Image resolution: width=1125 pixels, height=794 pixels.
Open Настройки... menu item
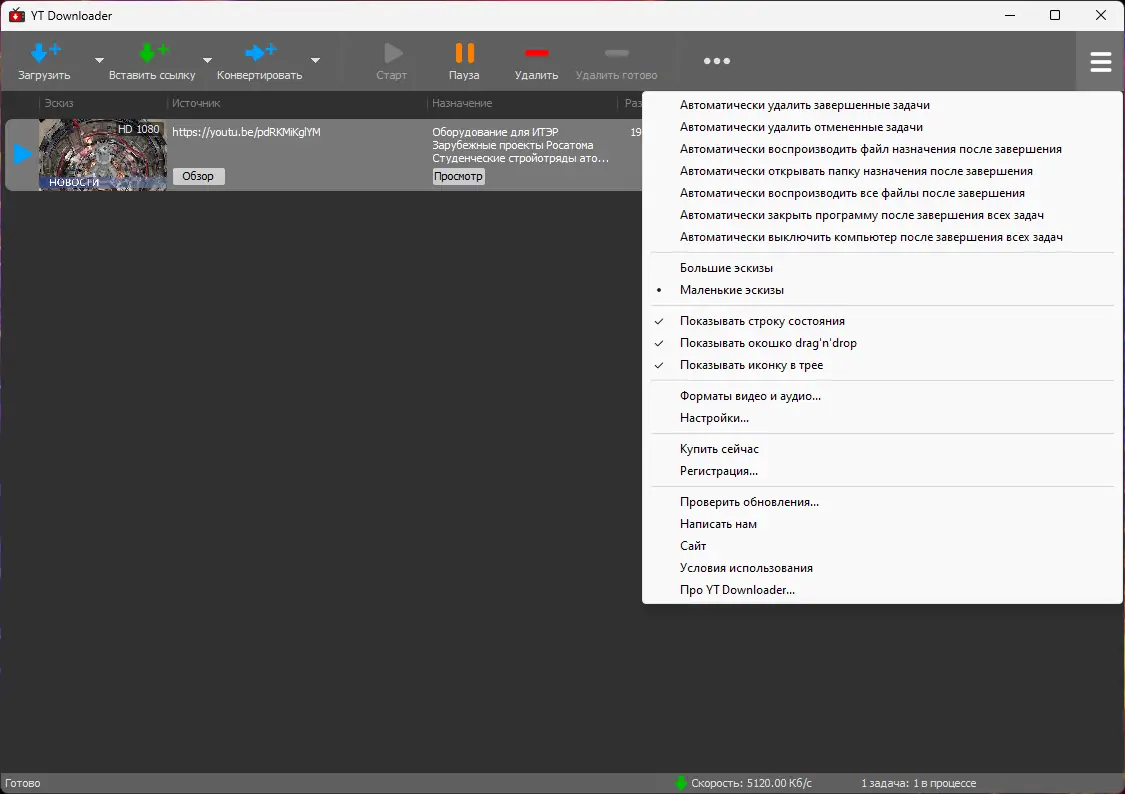[x=882, y=418]
